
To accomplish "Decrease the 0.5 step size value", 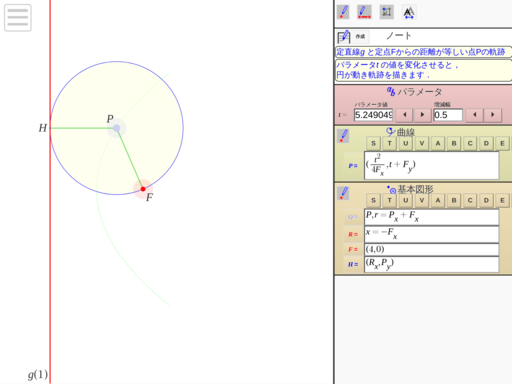I will point(475,115).
